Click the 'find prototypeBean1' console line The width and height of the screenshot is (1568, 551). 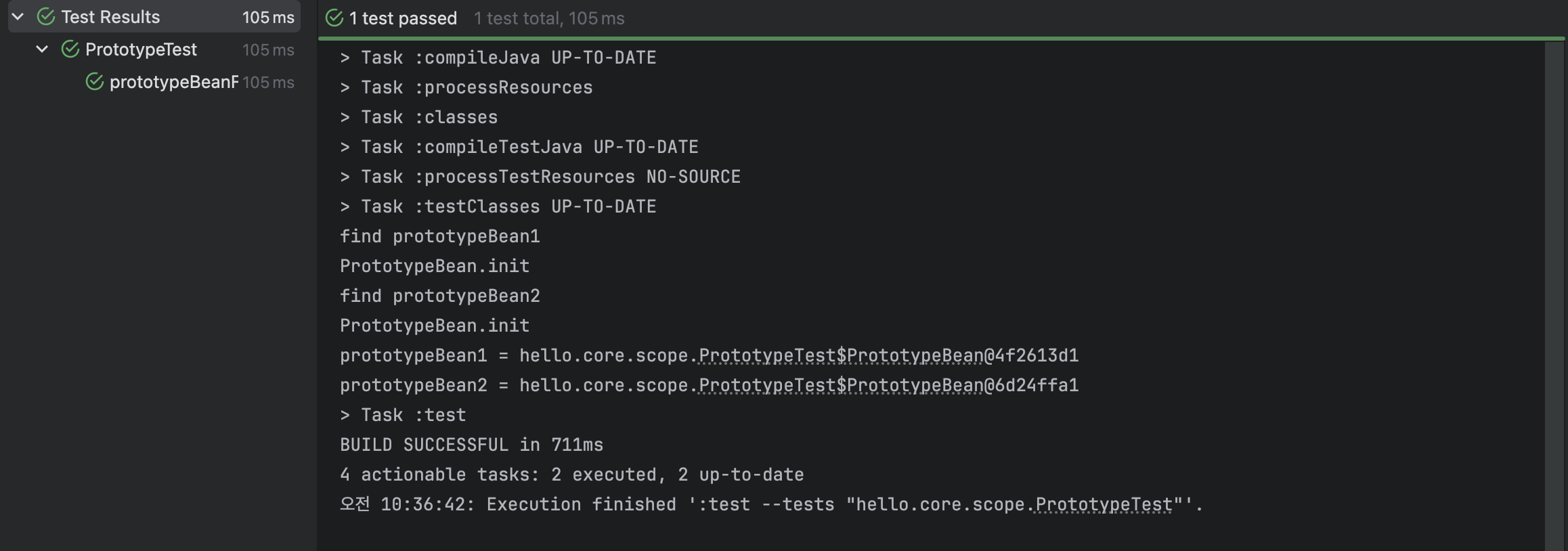[x=440, y=236]
